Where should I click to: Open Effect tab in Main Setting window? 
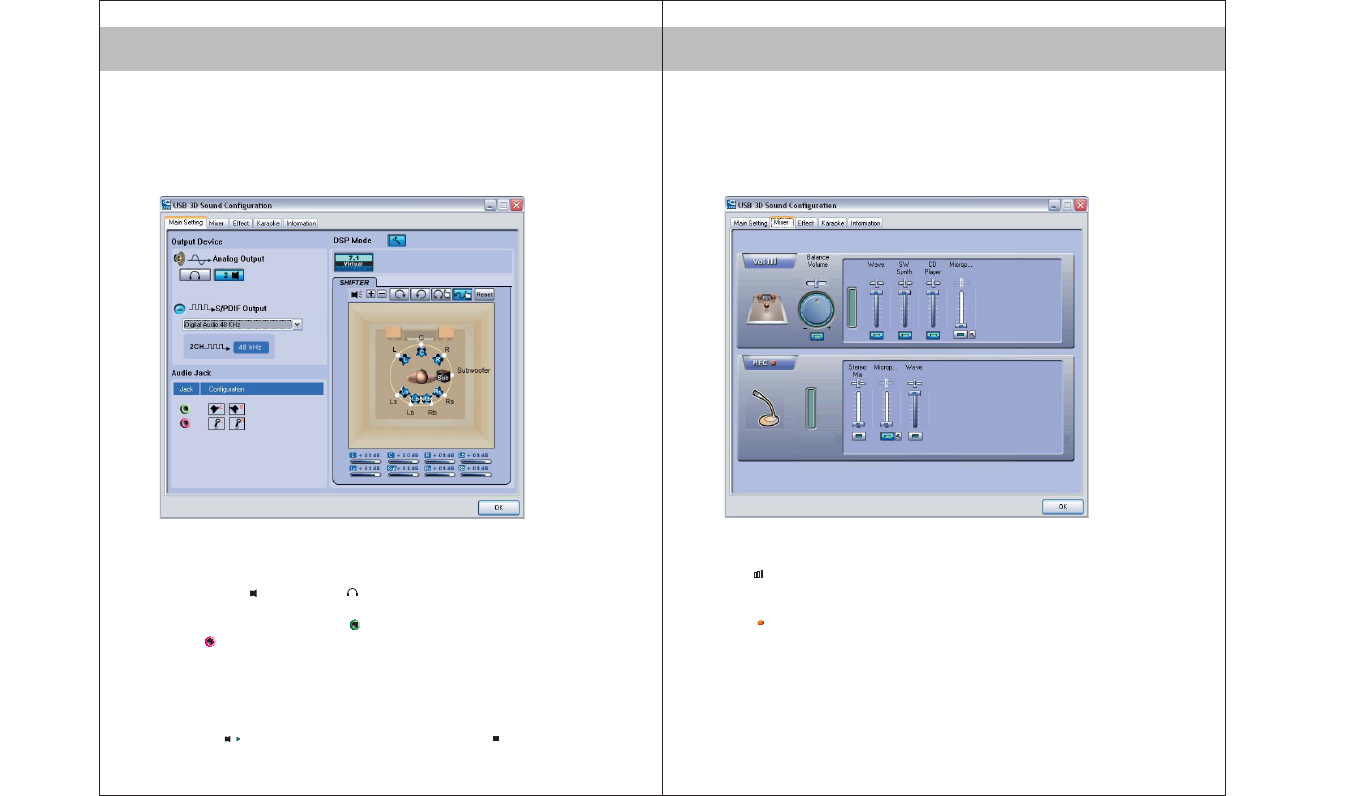(x=241, y=223)
